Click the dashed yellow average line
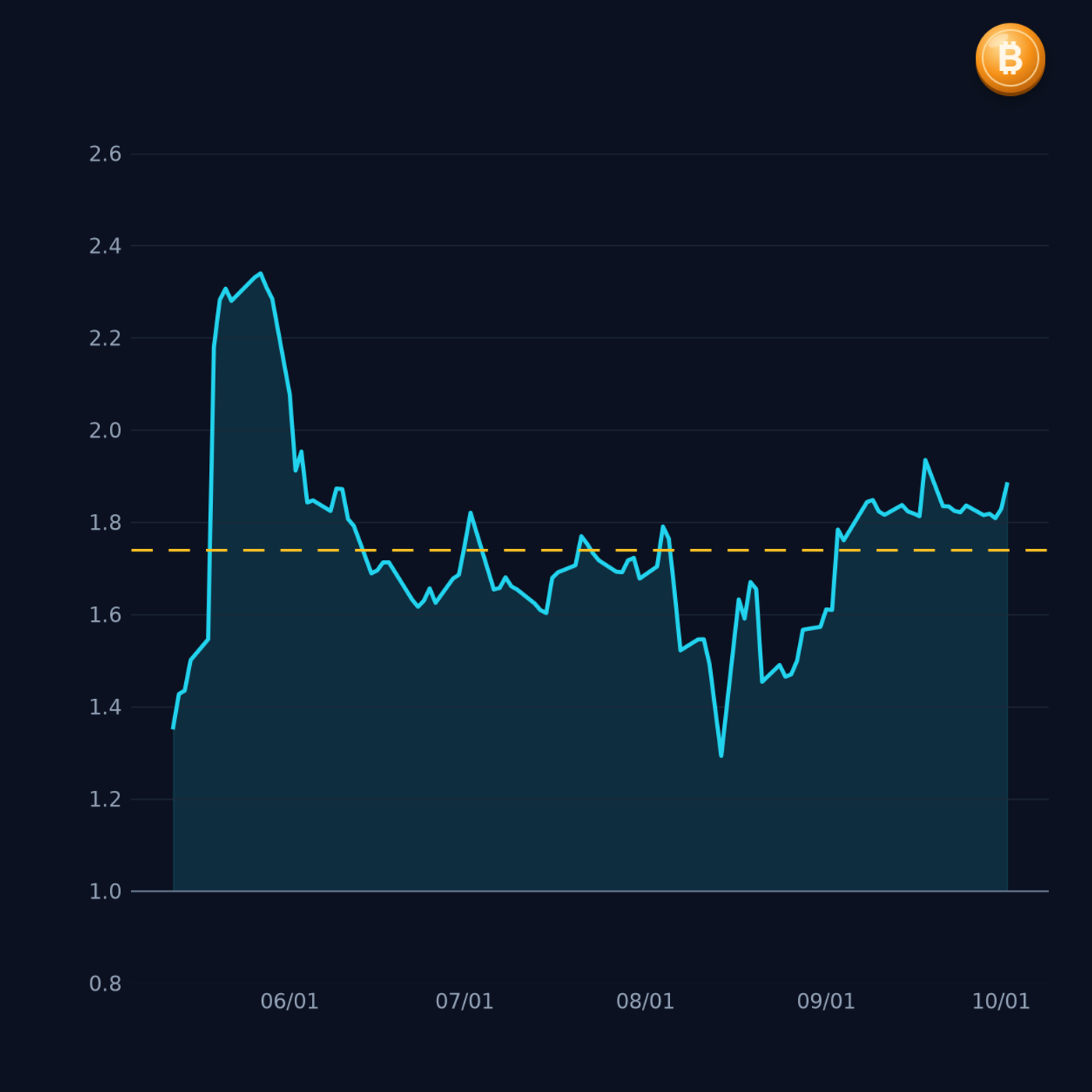Screen dimensions: 1092x1092 pyautogui.click(x=590, y=551)
